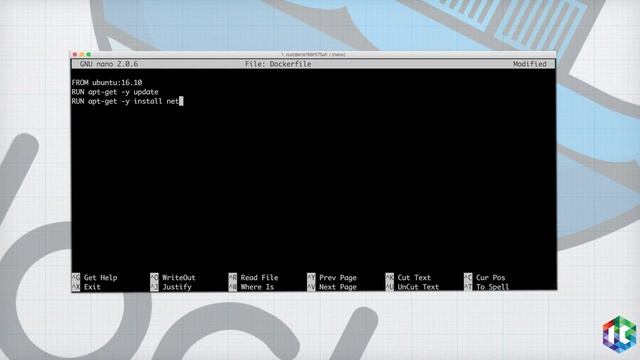Click the ^X Exit shortcut
The height and width of the screenshot is (360, 640).
click(x=86, y=287)
